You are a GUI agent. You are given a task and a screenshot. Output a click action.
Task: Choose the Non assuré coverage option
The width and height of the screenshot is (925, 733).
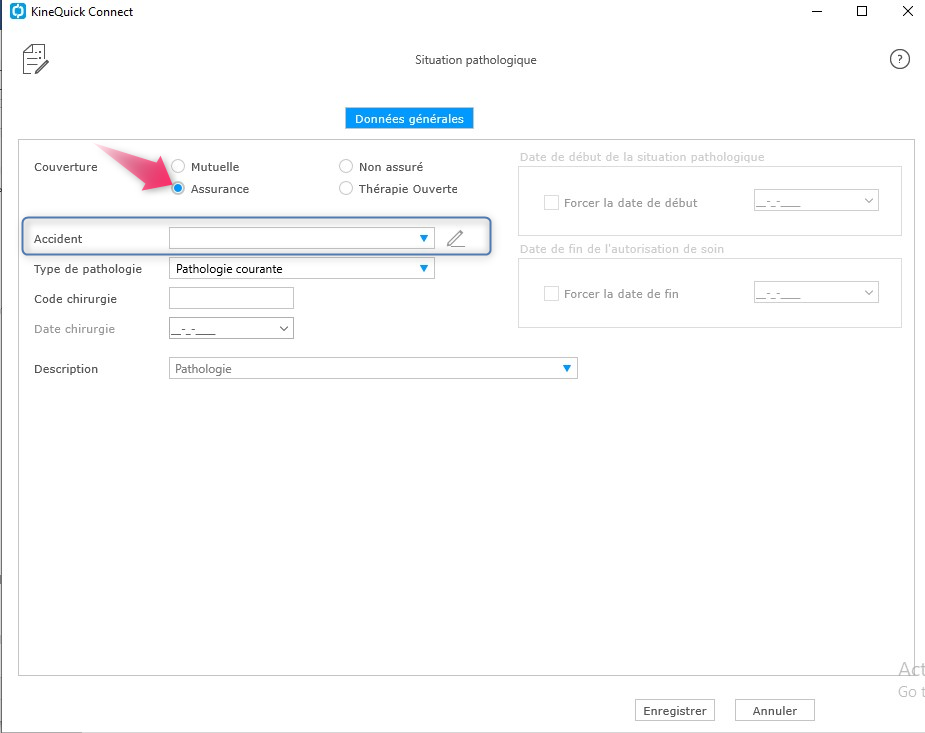346,167
